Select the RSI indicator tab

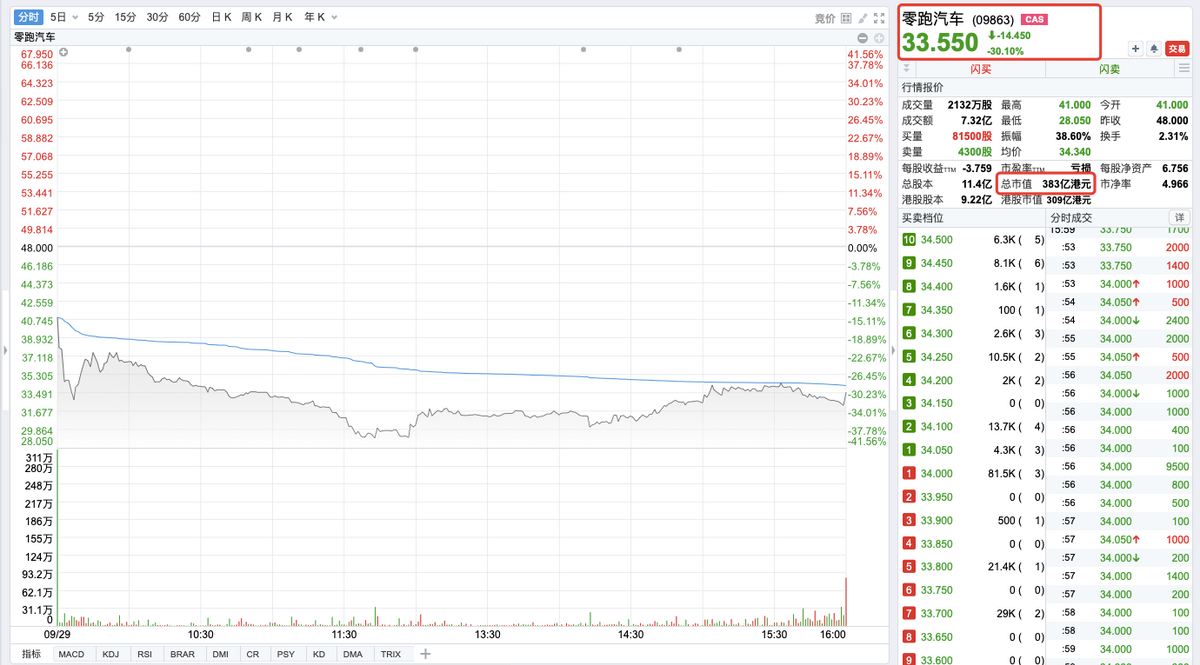144,654
